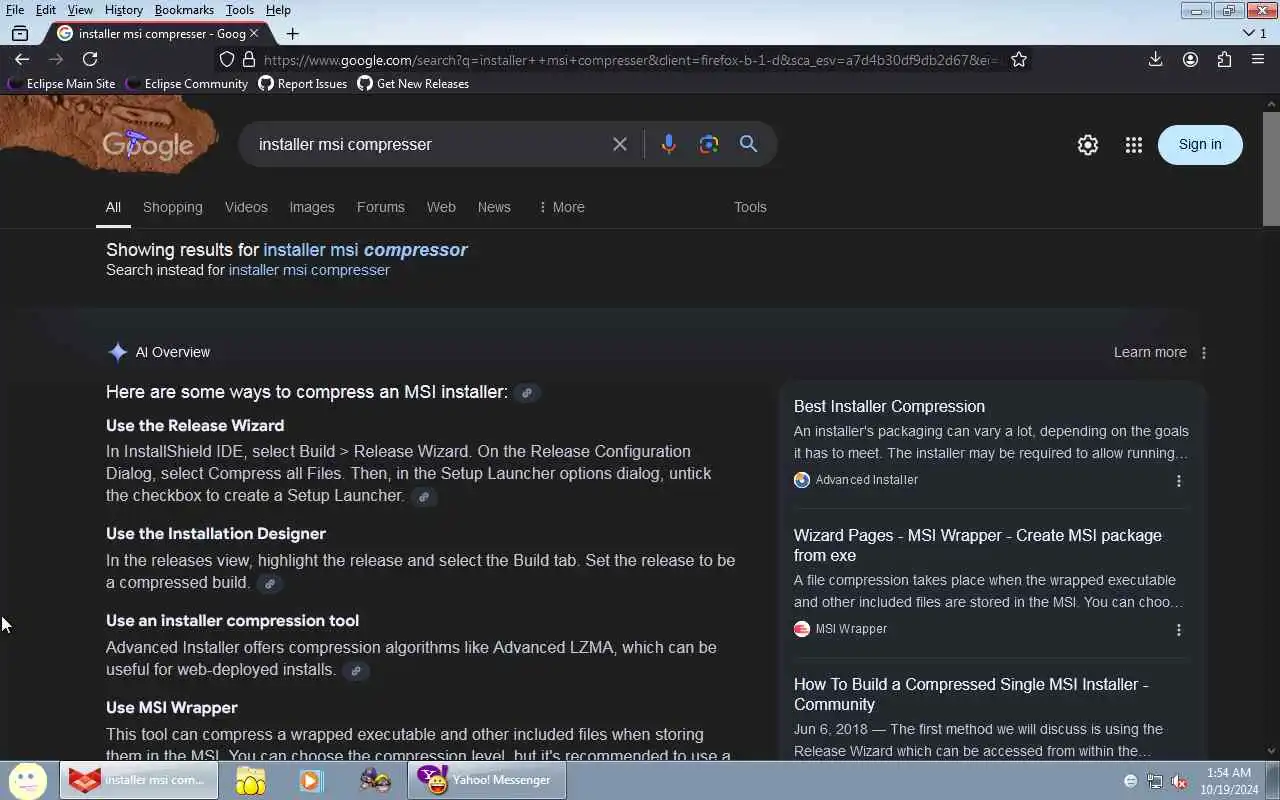Open a new tab with the plus icon
This screenshot has height=800, width=1280.
292,33
